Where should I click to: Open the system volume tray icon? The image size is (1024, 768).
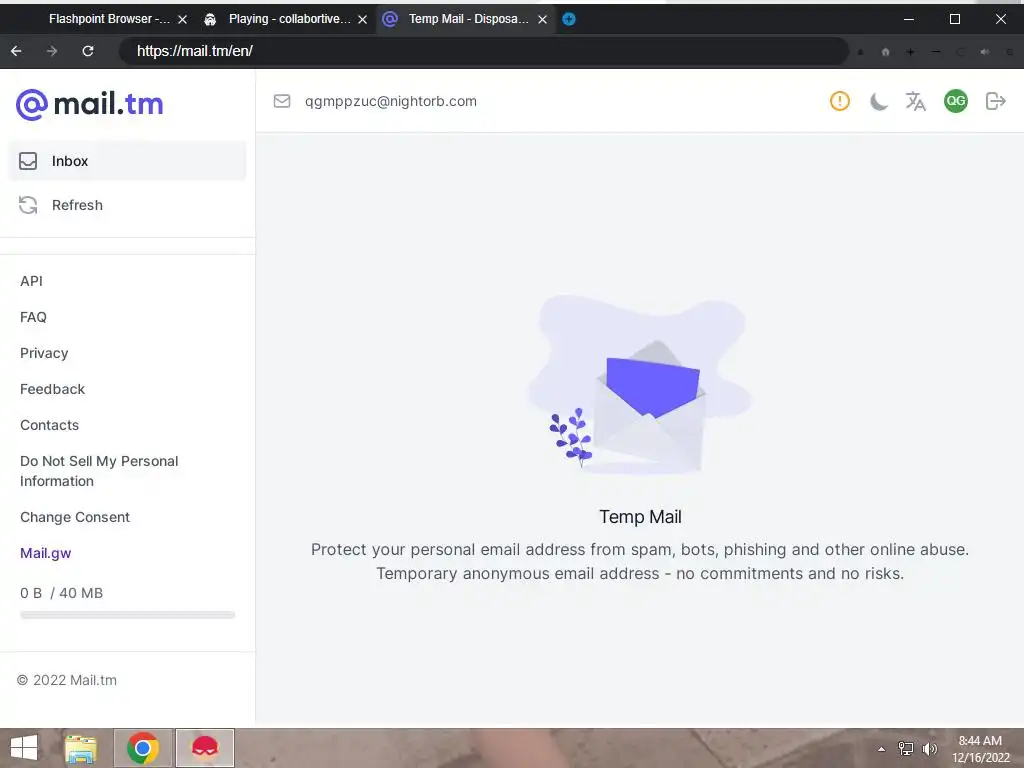929,749
